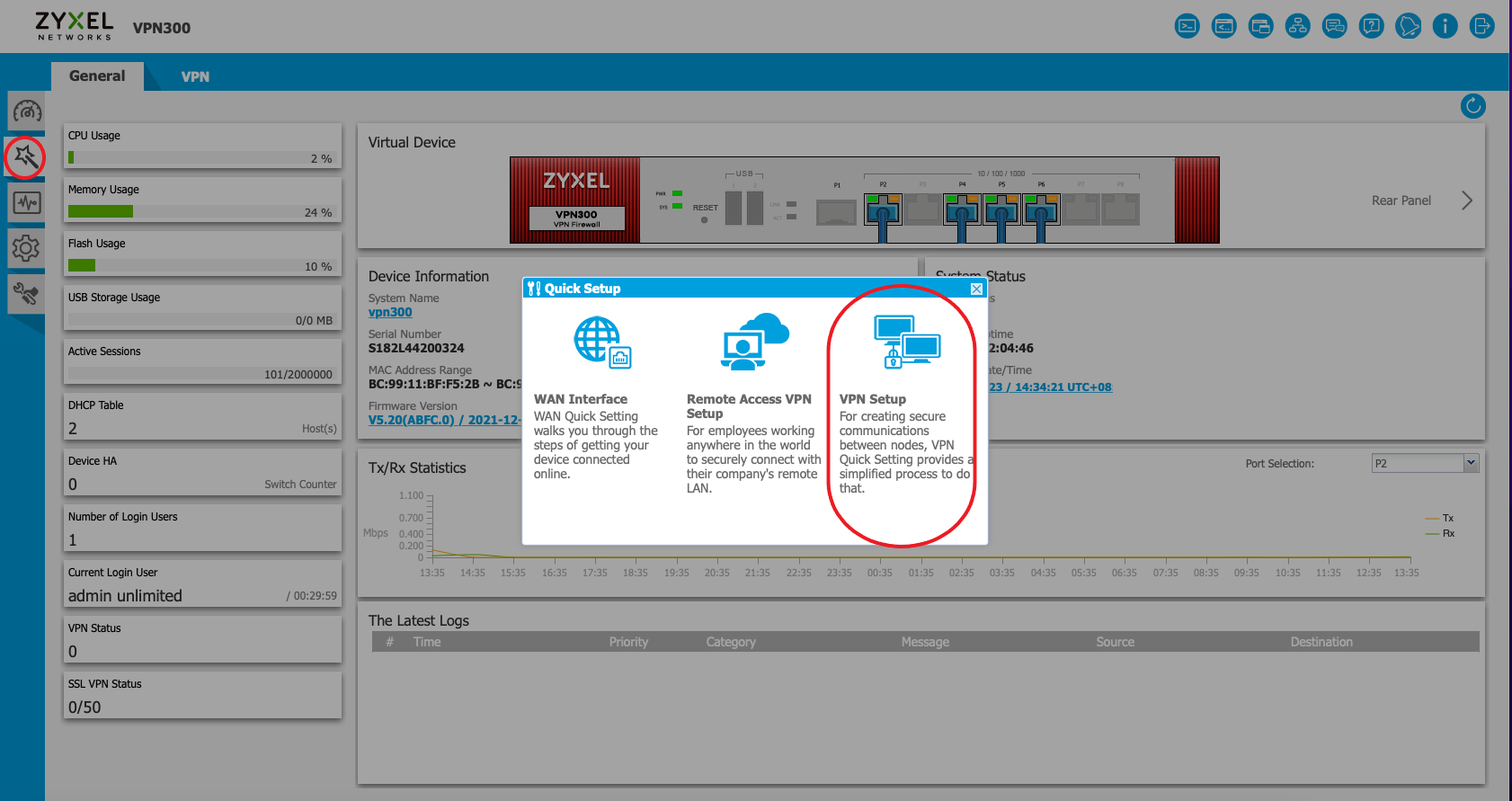1512x801 pixels.
Task: Switch to the General tab
Action: pos(97,76)
